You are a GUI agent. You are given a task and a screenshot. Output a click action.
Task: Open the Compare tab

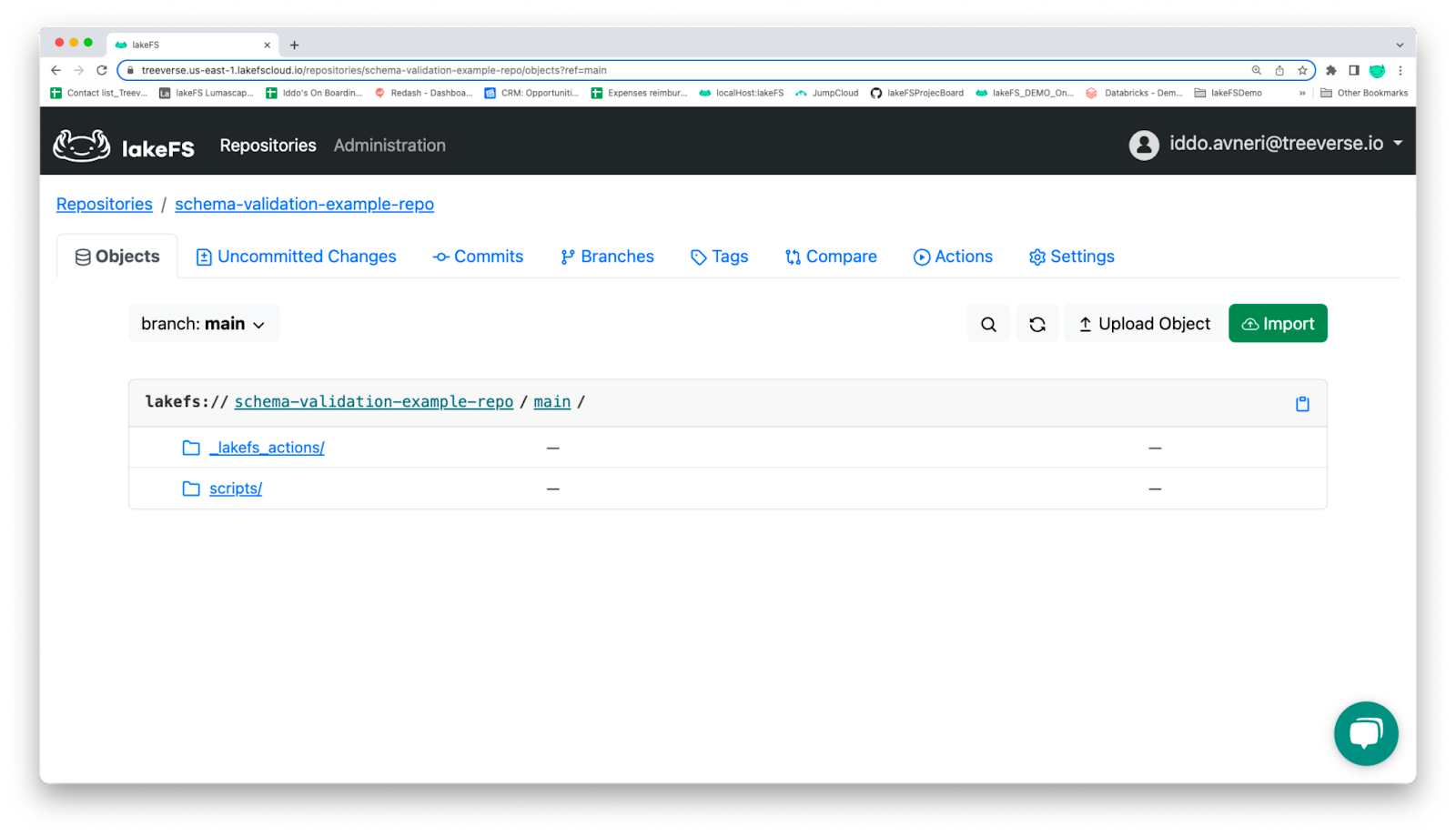[x=831, y=257]
